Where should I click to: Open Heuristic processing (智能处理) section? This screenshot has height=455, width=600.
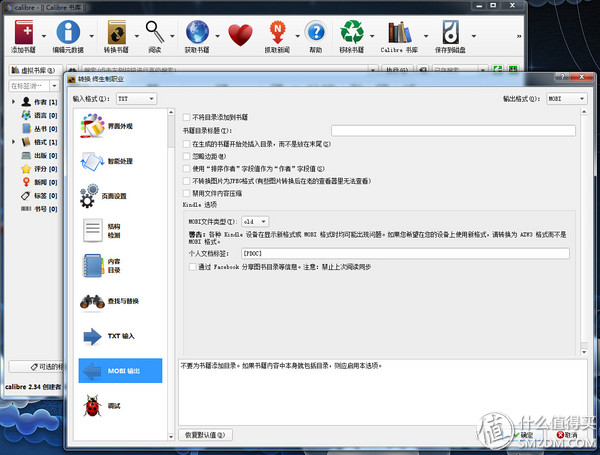click(120, 161)
